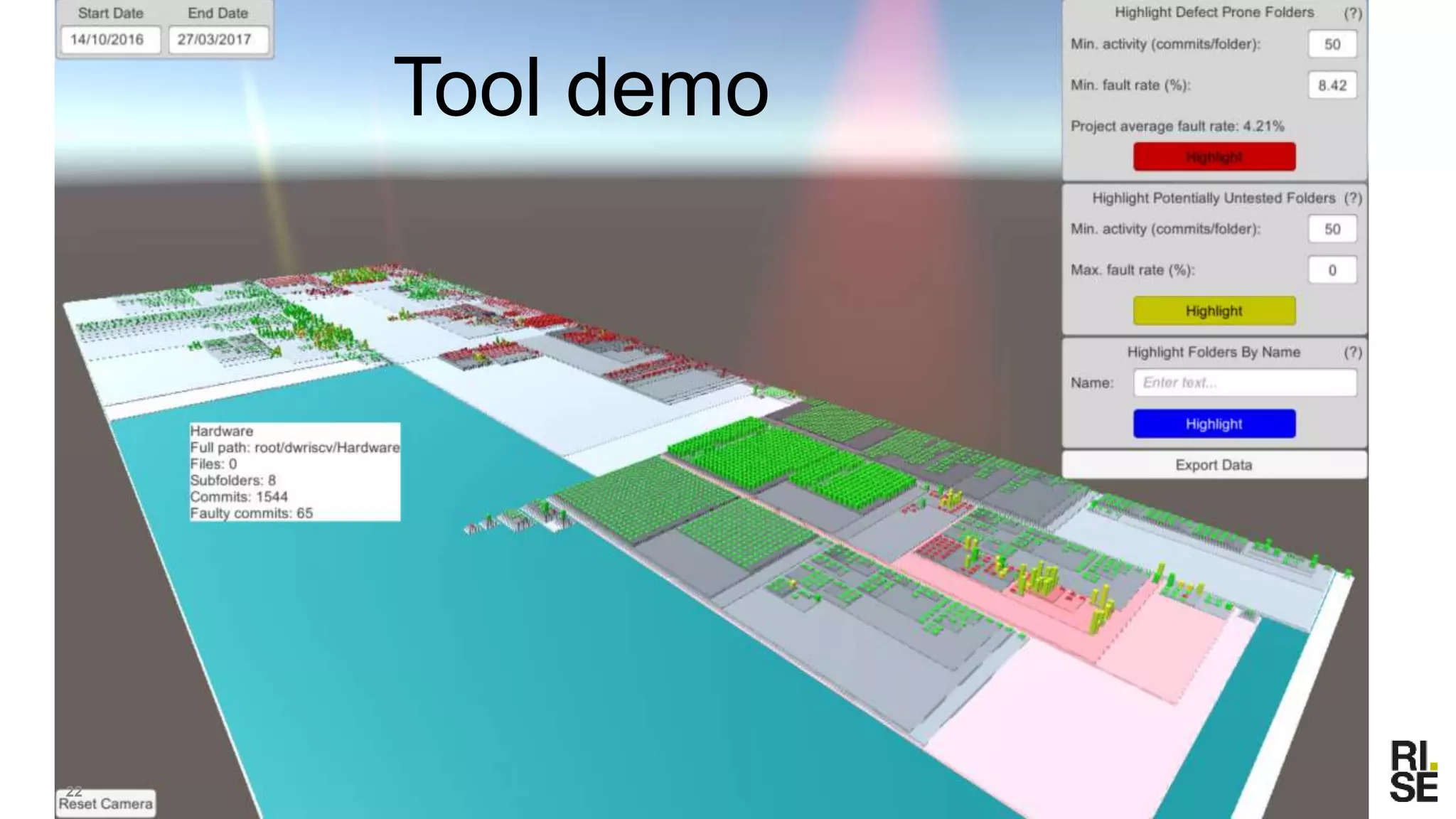Click 'Subfolders: 8' in the tooltip

(x=232, y=481)
